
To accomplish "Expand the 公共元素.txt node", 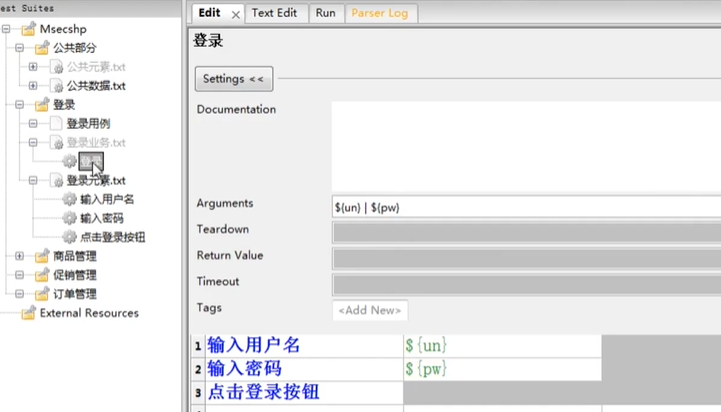I will coord(33,67).
